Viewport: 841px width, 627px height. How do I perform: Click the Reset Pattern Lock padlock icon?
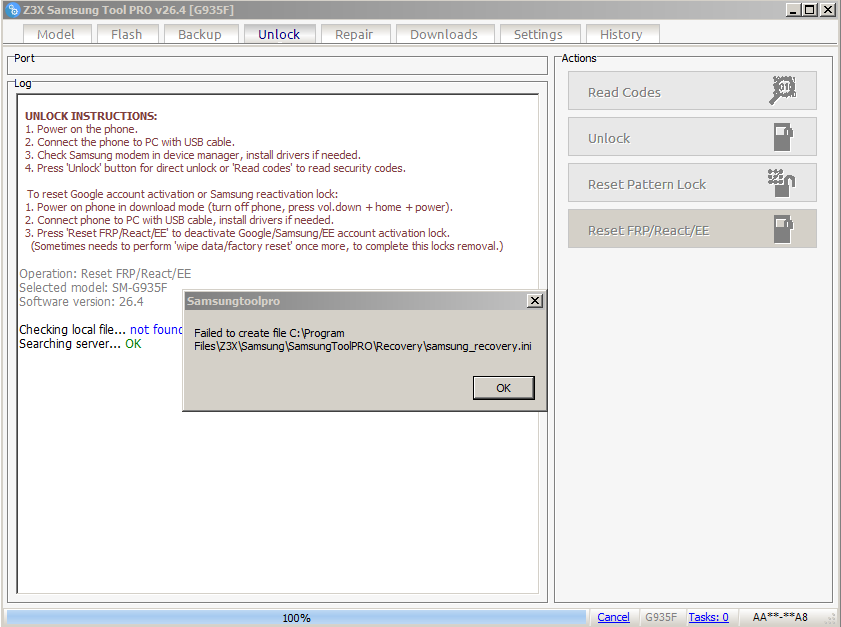point(781,183)
